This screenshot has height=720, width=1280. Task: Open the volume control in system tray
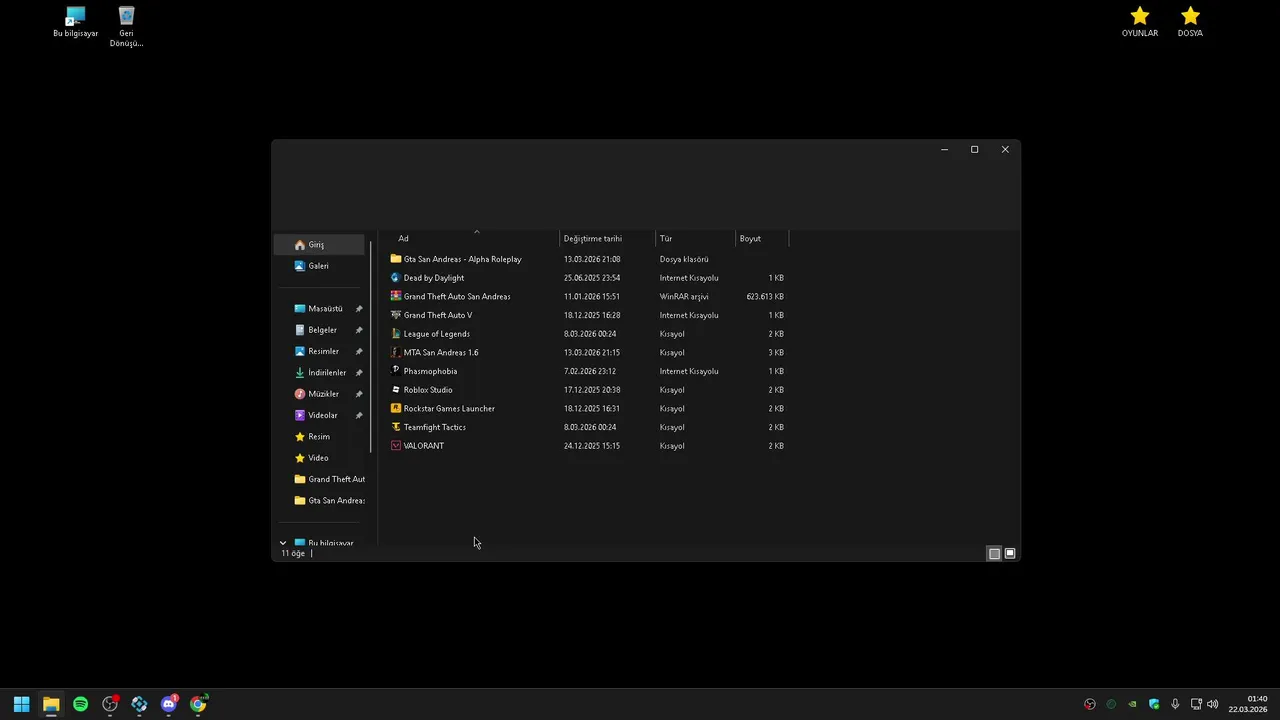tap(1213, 704)
